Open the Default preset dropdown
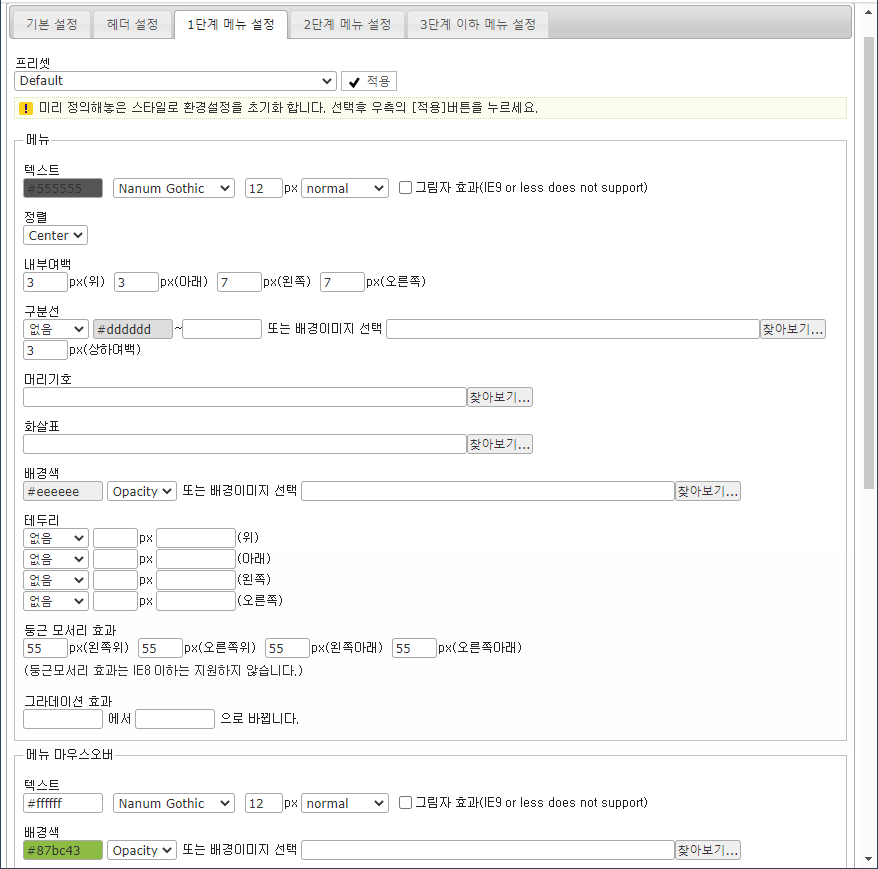The image size is (878, 869). coord(175,81)
